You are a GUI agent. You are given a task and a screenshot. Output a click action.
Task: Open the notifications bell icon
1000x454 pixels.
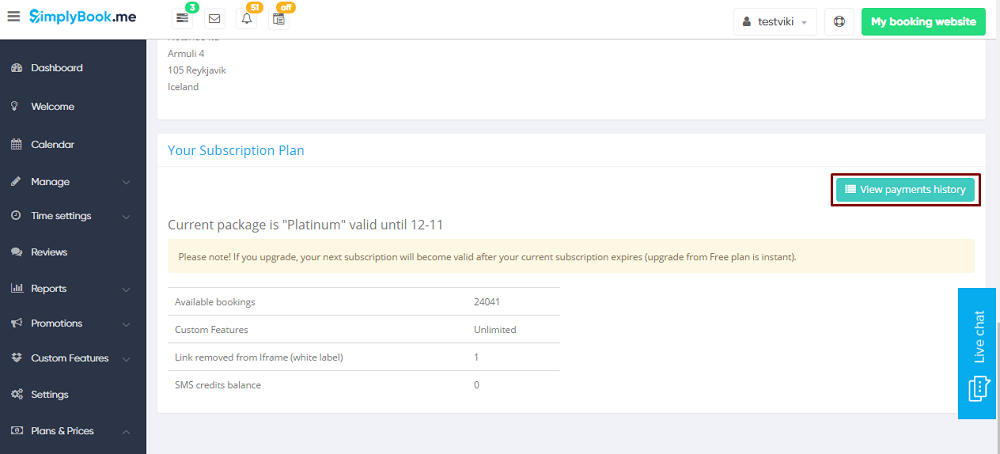pos(247,19)
